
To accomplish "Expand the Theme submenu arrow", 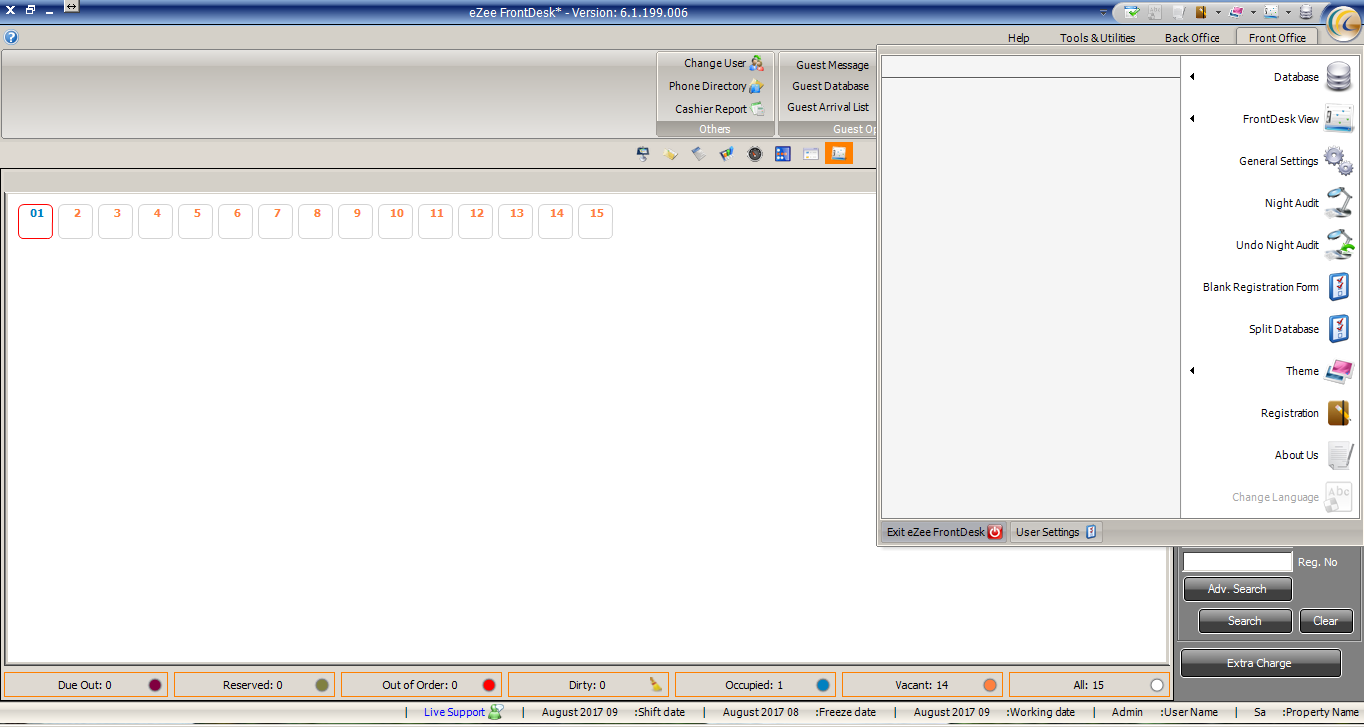I will pyautogui.click(x=1192, y=371).
